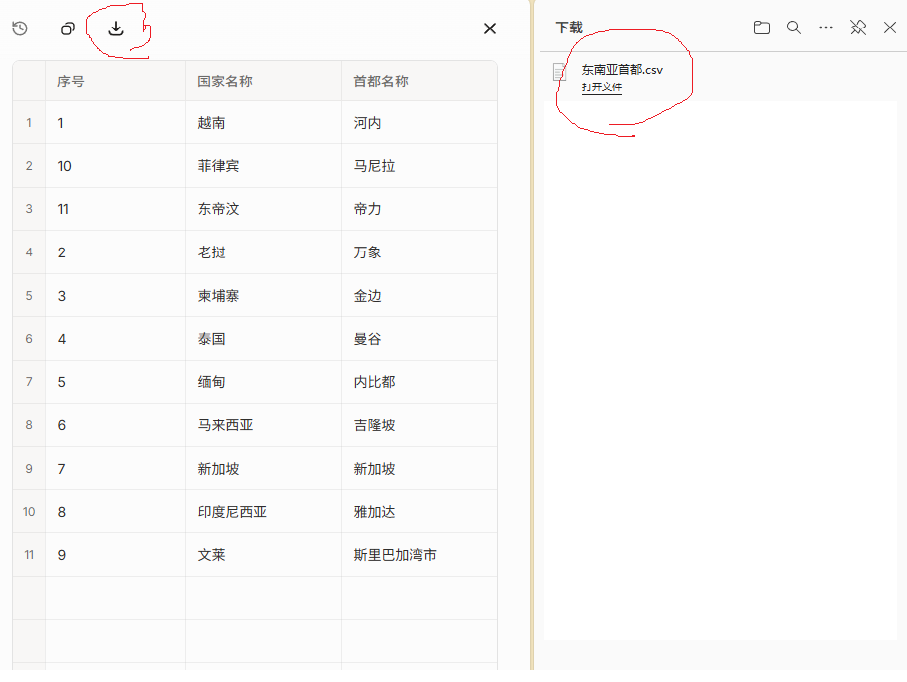Close the downloads panel
907x682 pixels.
coord(890,27)
